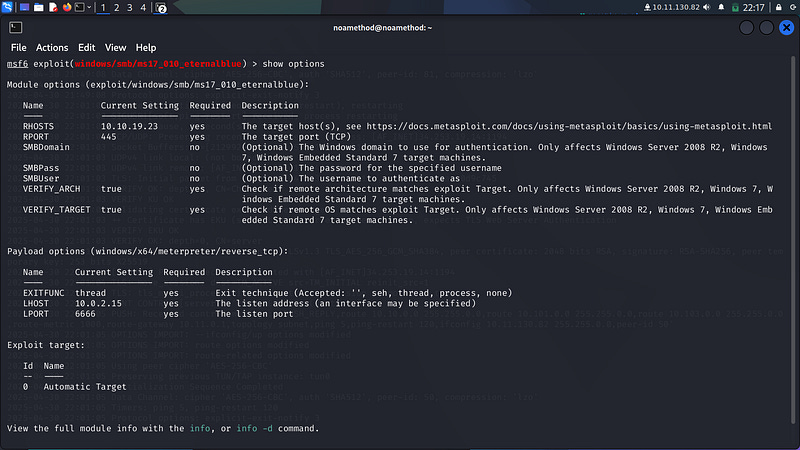The image size is (800, 450).
Task: Click LPORT value 6666
Action: click(85, 314)
